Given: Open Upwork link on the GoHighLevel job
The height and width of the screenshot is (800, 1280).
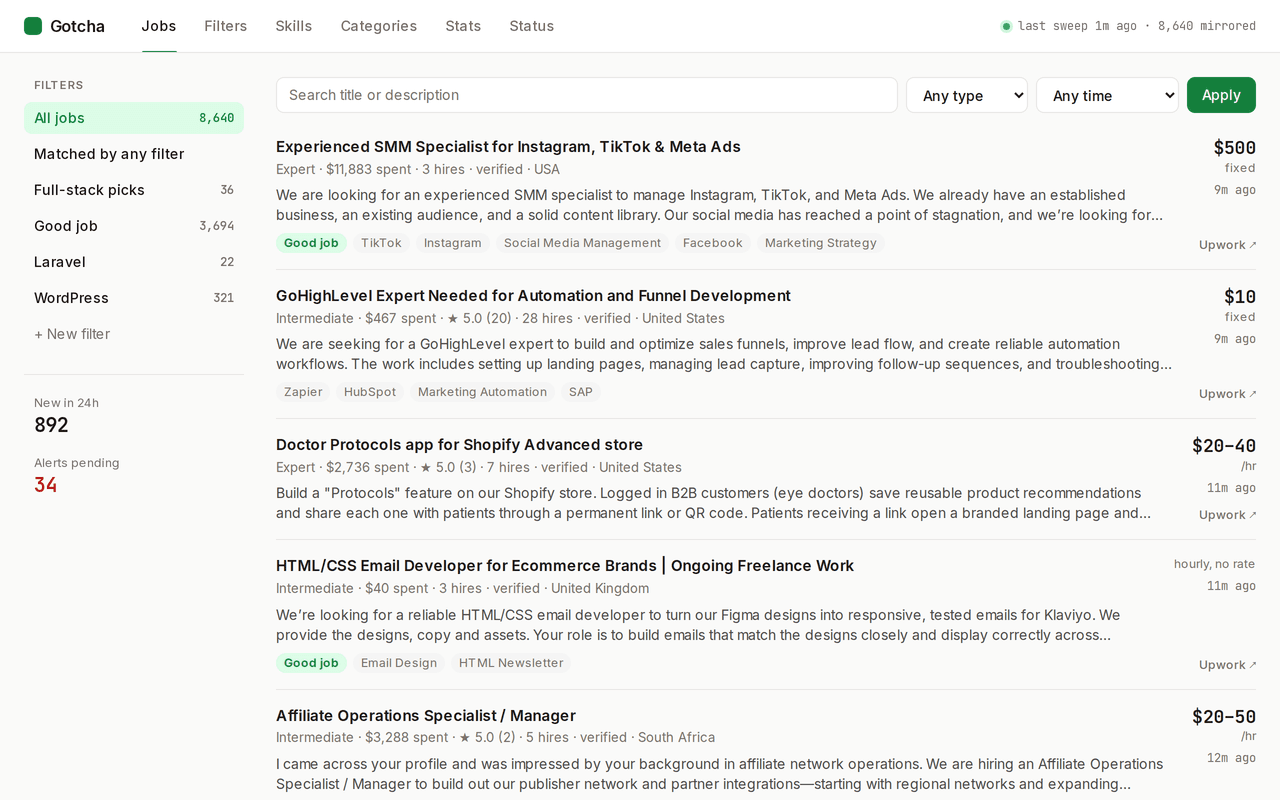Looking at the screenshot, I should point(1228,394).
